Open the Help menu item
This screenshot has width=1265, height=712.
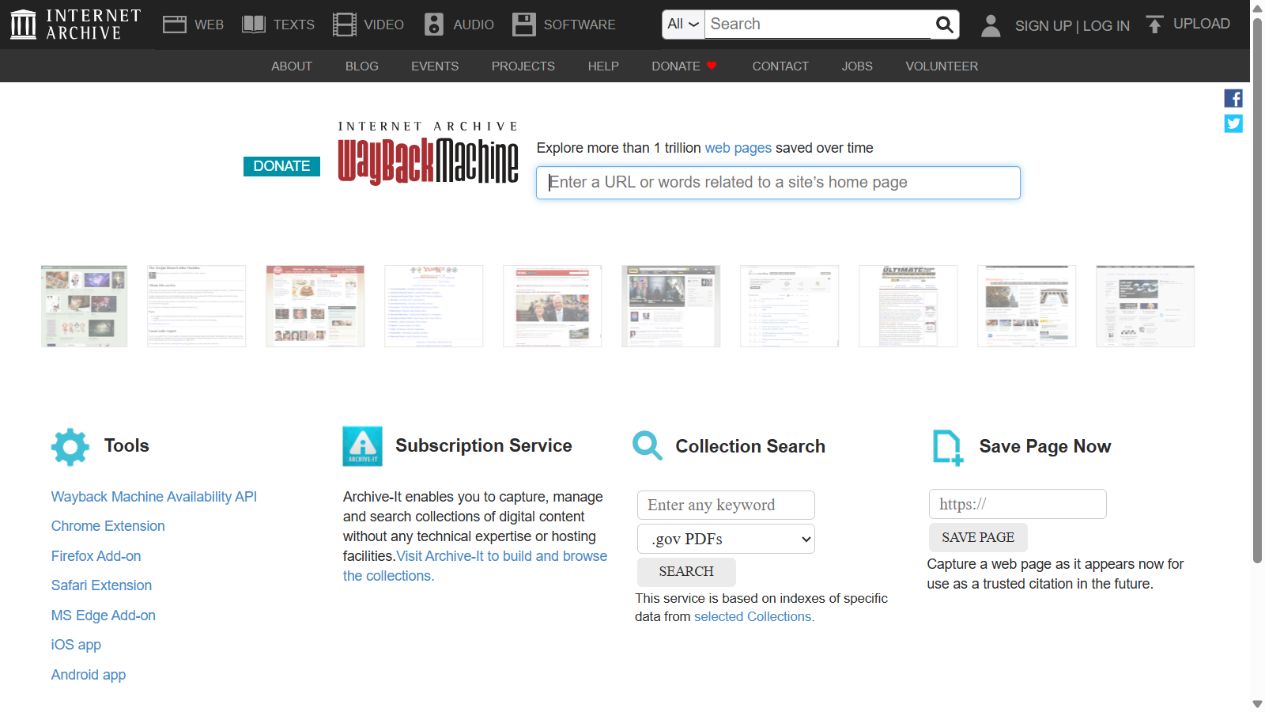(x=603, y=66)
